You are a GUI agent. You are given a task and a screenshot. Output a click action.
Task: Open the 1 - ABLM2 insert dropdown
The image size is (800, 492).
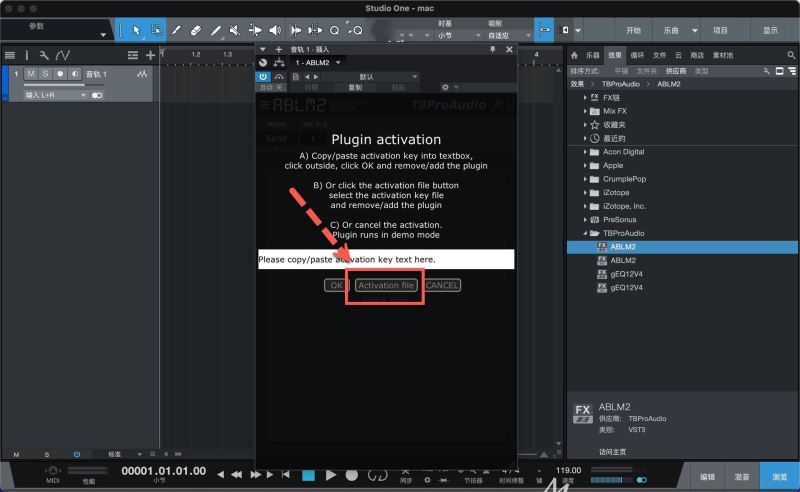[x=337, y=62]
